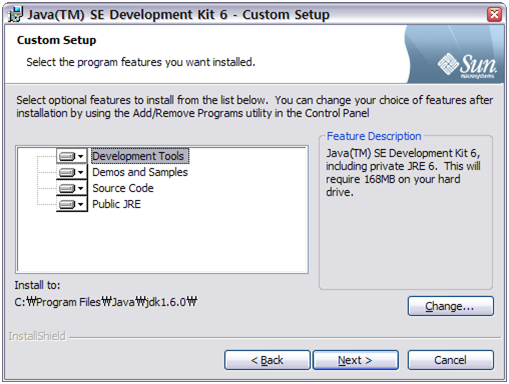509x384 pixels.
Task: Select the Public JRE item
Action: tap(116, 204)
